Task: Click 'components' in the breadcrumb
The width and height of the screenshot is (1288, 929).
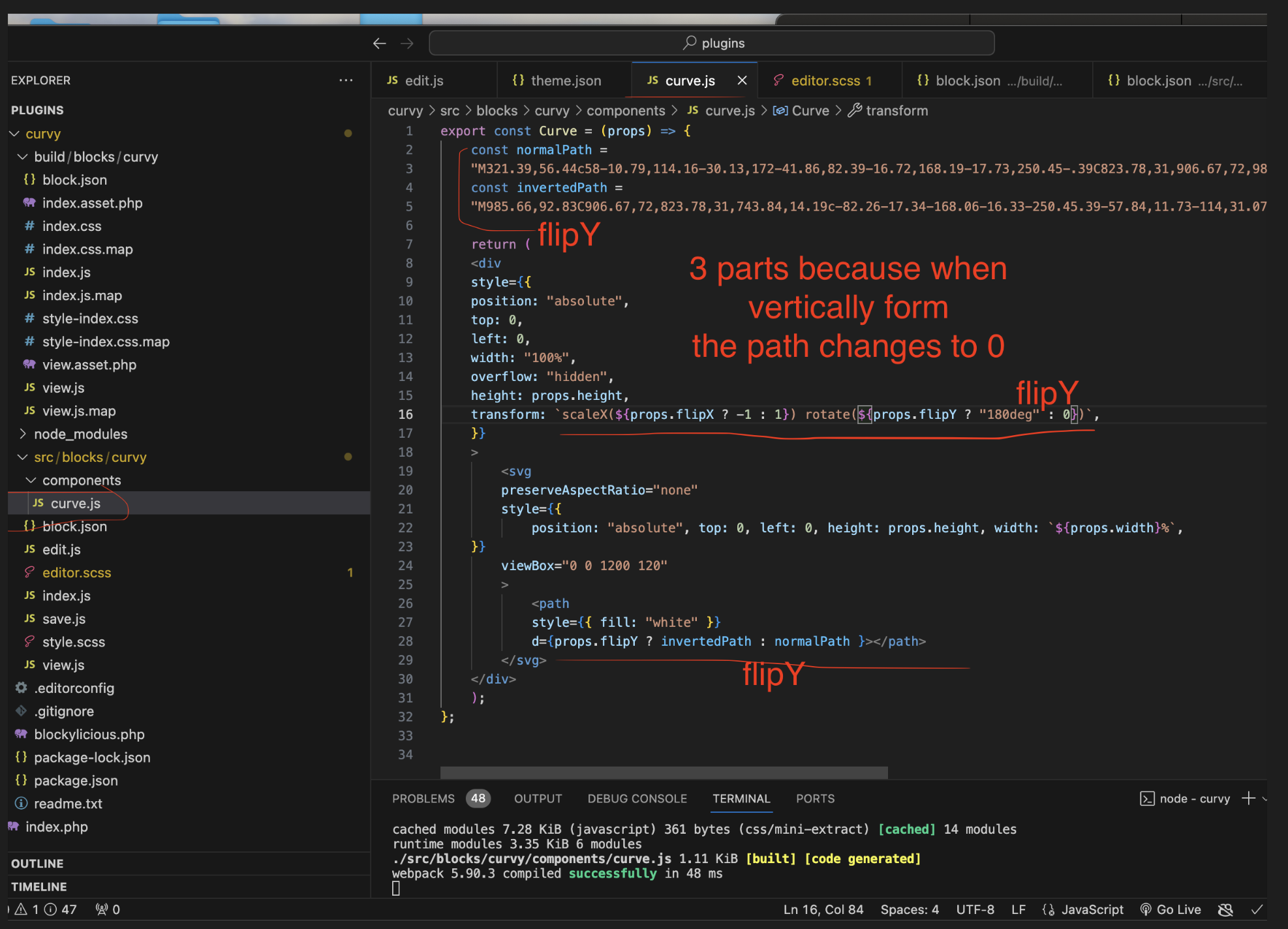Action: point(626,111)
